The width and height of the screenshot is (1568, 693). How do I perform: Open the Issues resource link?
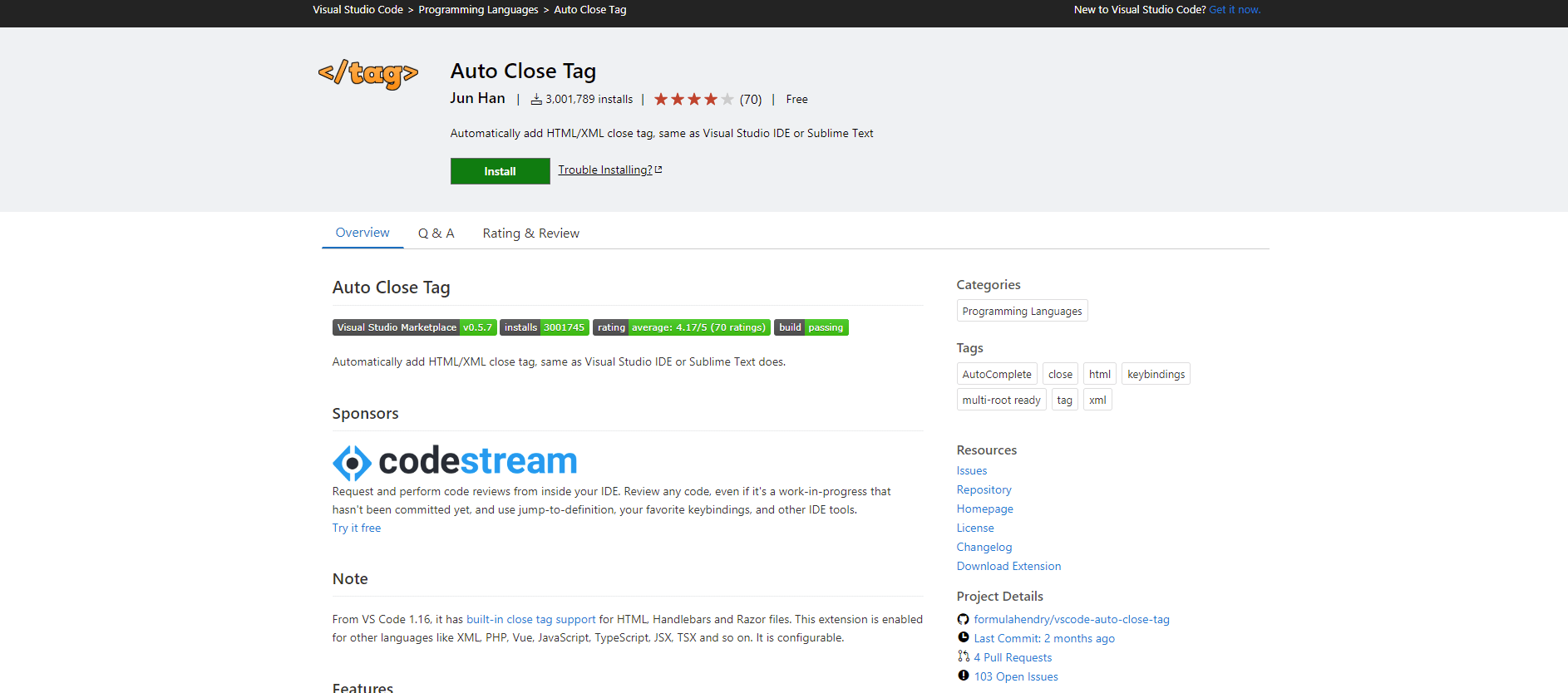coord(972,470)
